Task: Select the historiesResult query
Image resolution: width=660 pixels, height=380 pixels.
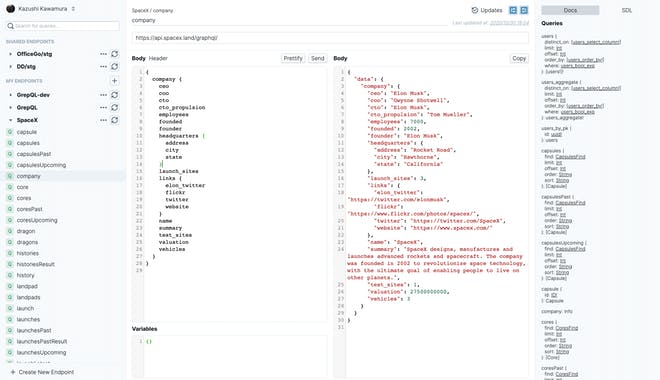Action: click(x=36, y=264)
